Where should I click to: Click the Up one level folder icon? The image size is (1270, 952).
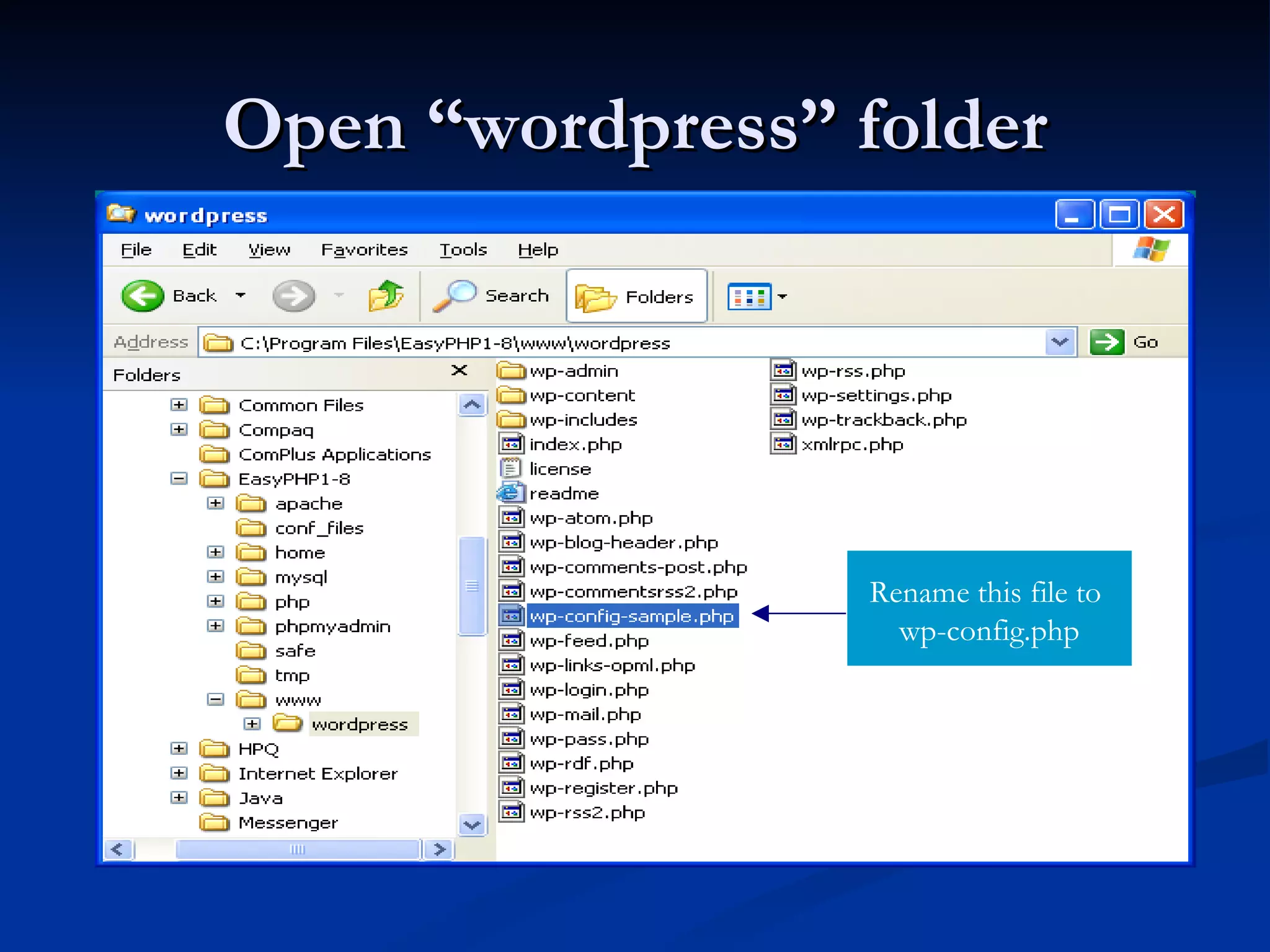coord(386,295)
